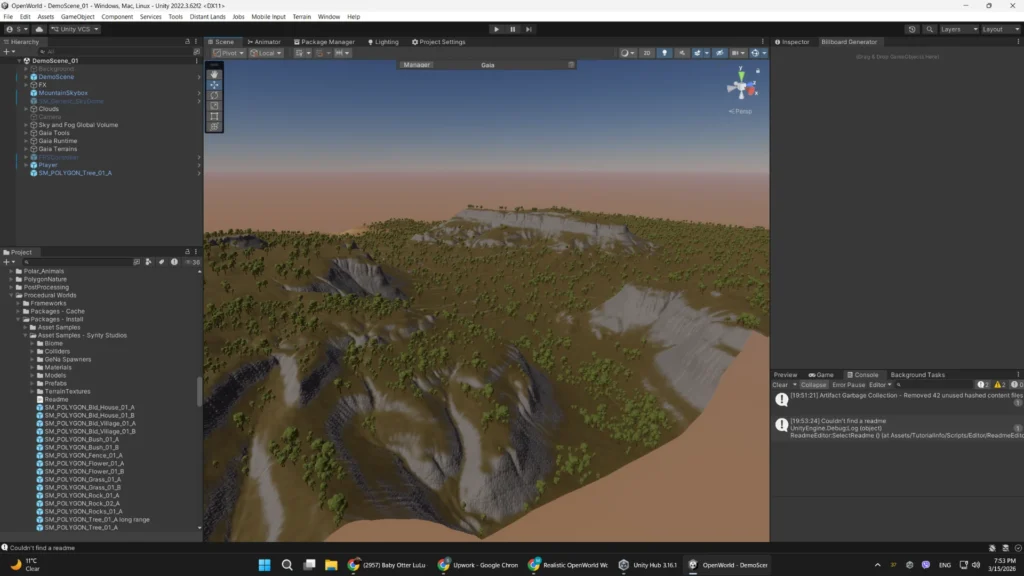The width and height of the screenshot is (1024, 576).
Task: Open Upwork Chrome window from taskbar
Action: 479,565
